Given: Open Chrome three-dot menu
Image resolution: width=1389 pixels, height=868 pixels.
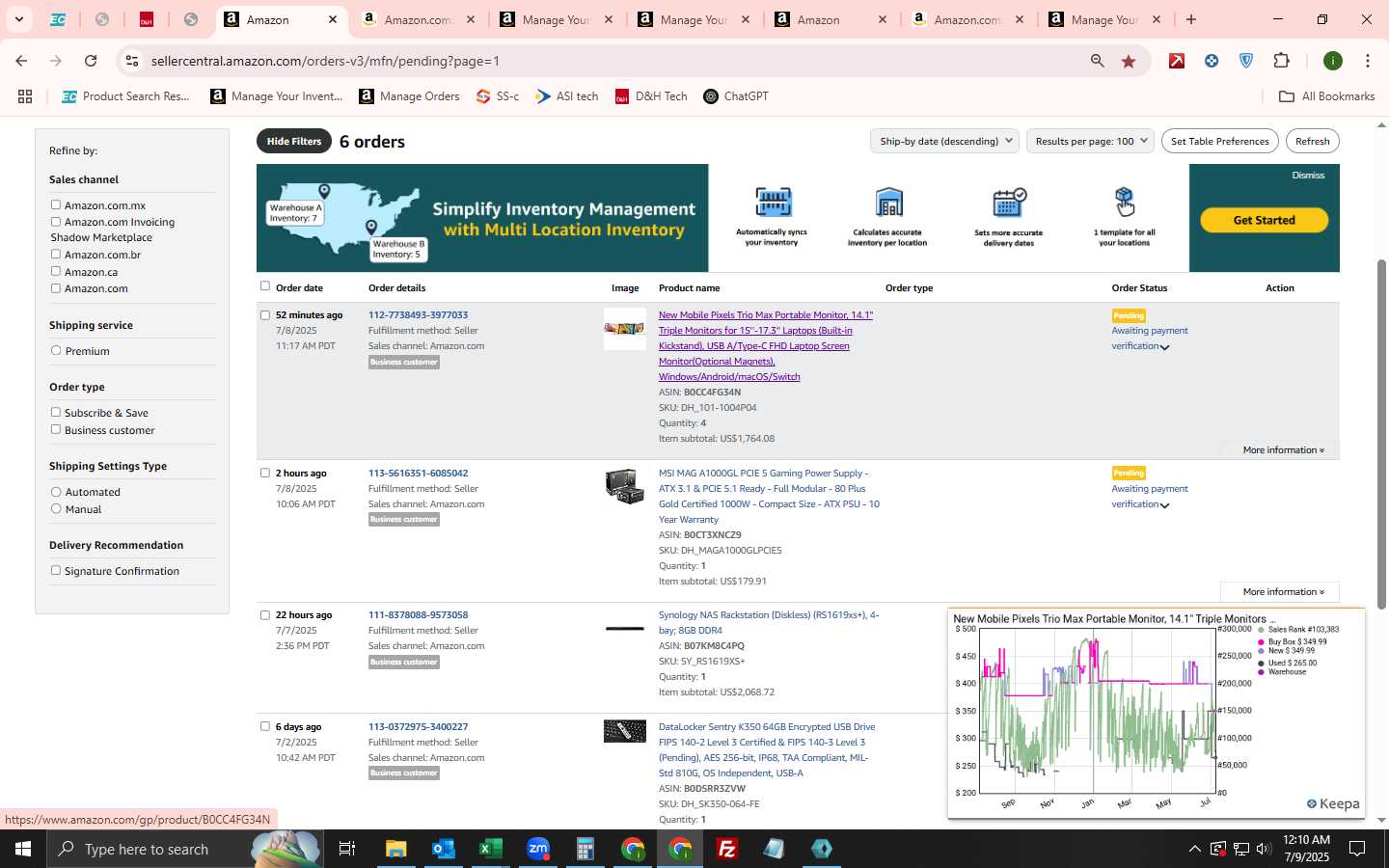Looking at the screenshot, I should click(1368, 61).
